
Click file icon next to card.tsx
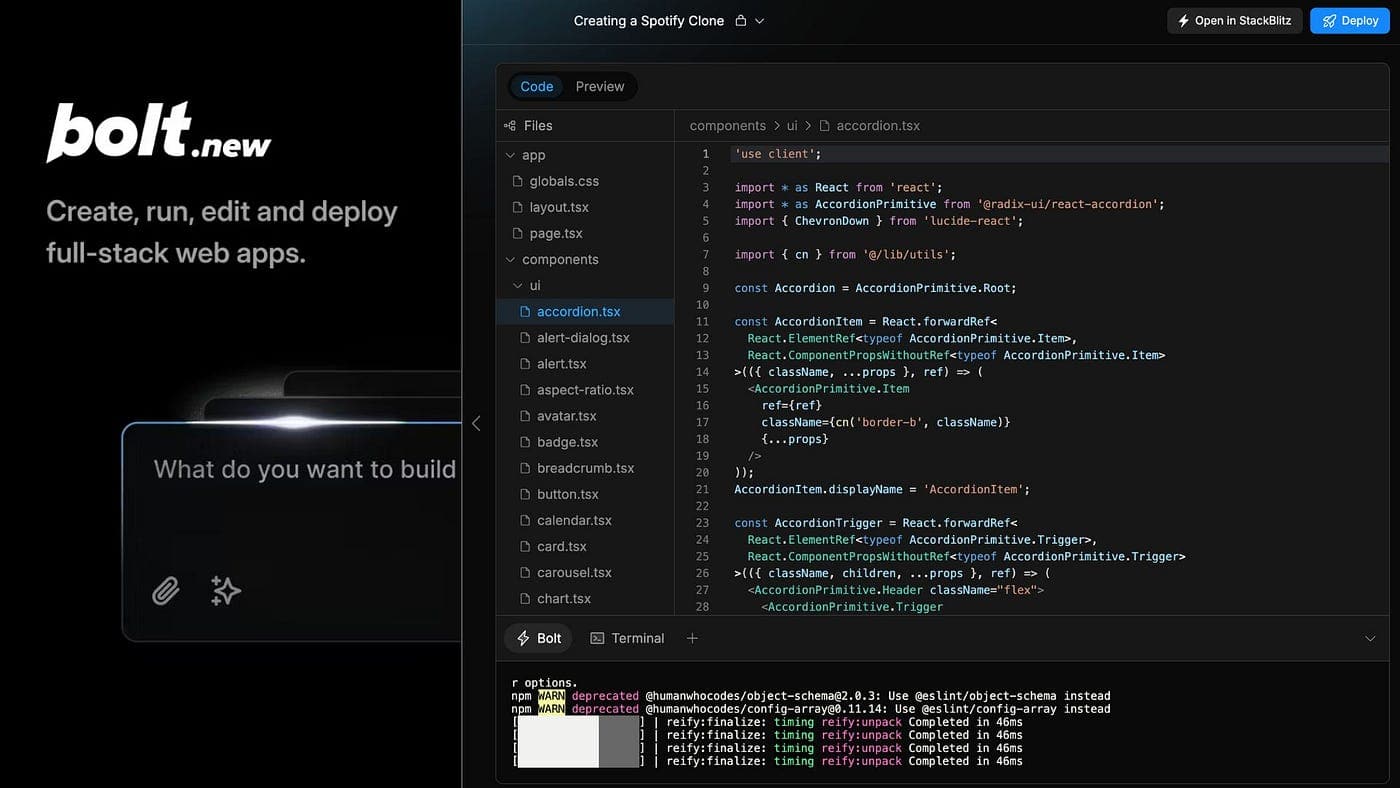tap(525, 546)
